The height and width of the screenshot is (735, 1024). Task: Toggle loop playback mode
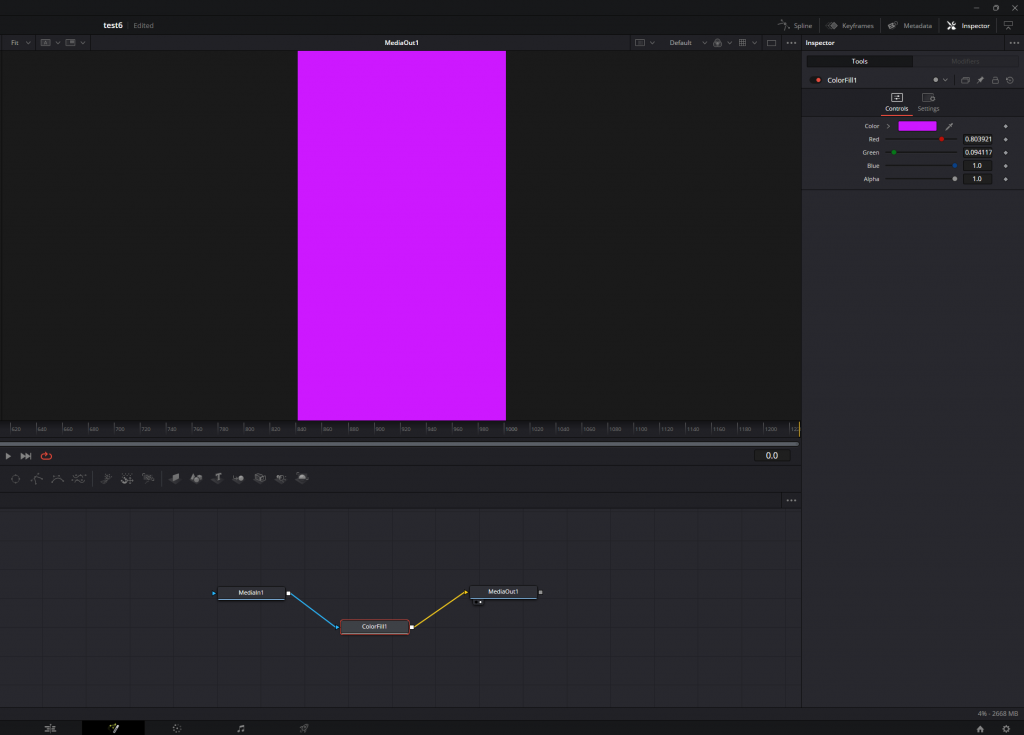[46, 456]
